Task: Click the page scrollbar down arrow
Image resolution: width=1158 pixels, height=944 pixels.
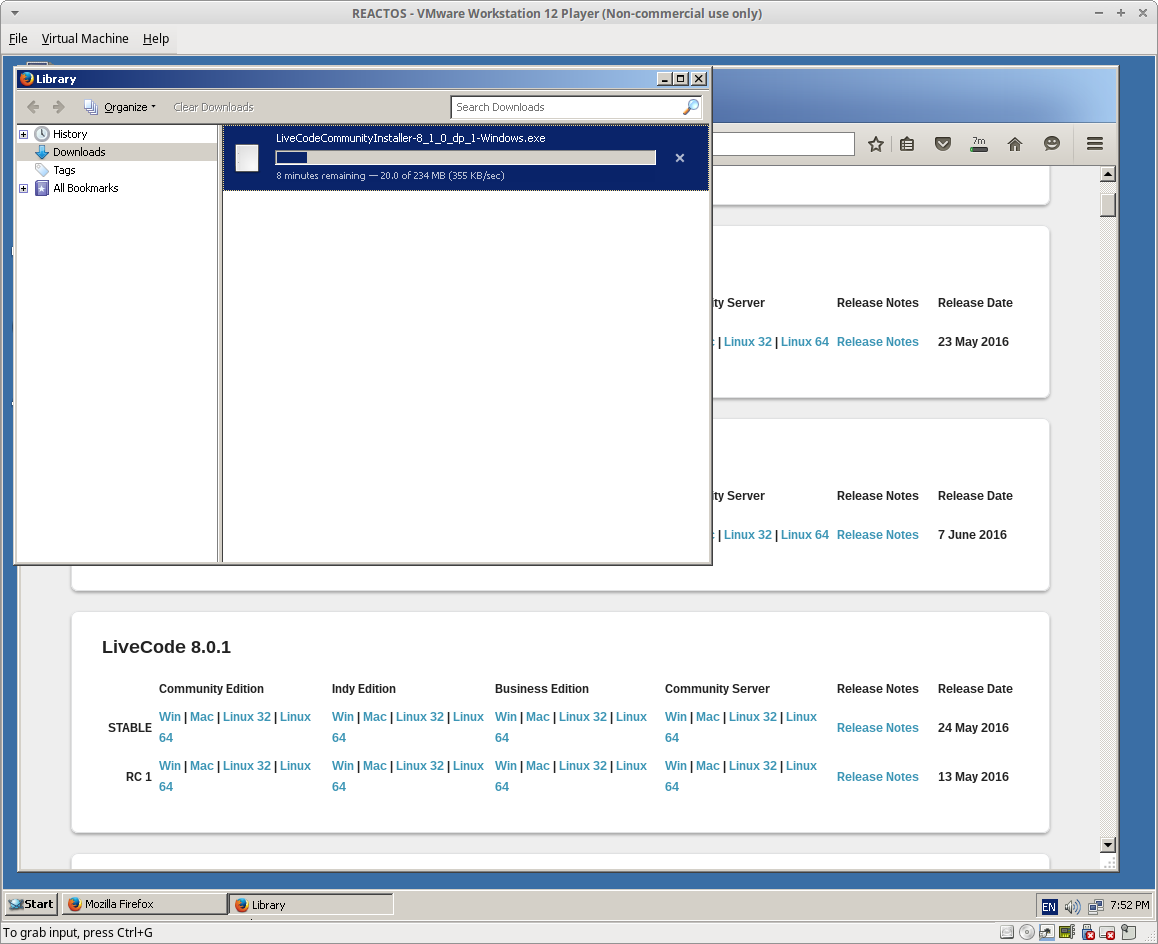Action: click(x=1107, y=845)
